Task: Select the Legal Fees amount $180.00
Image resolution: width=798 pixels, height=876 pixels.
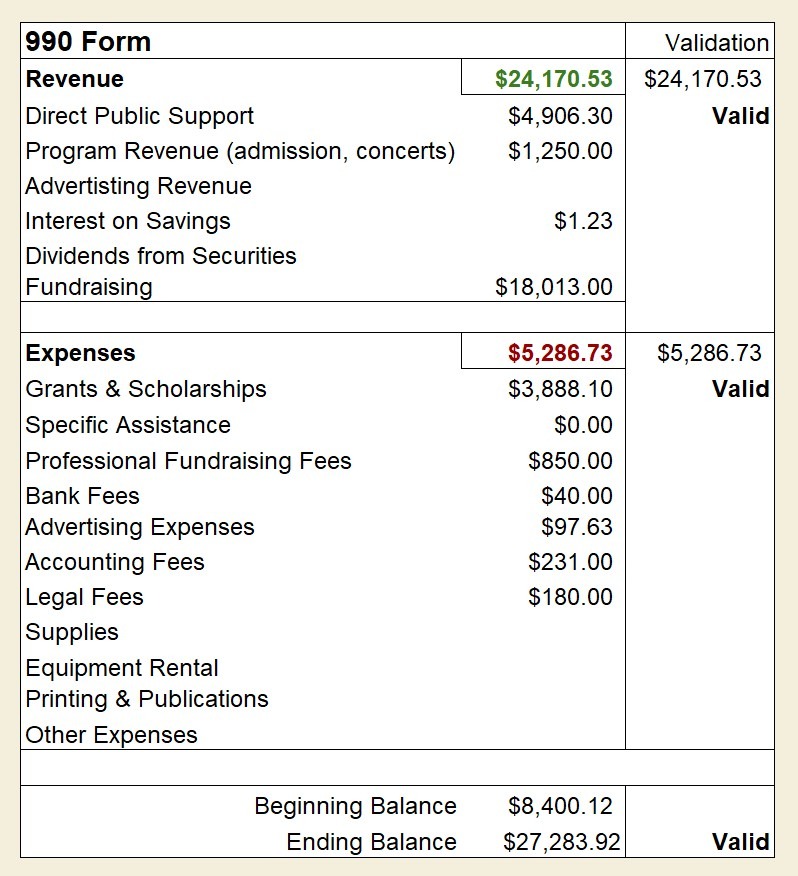Action: pos(570,597)
